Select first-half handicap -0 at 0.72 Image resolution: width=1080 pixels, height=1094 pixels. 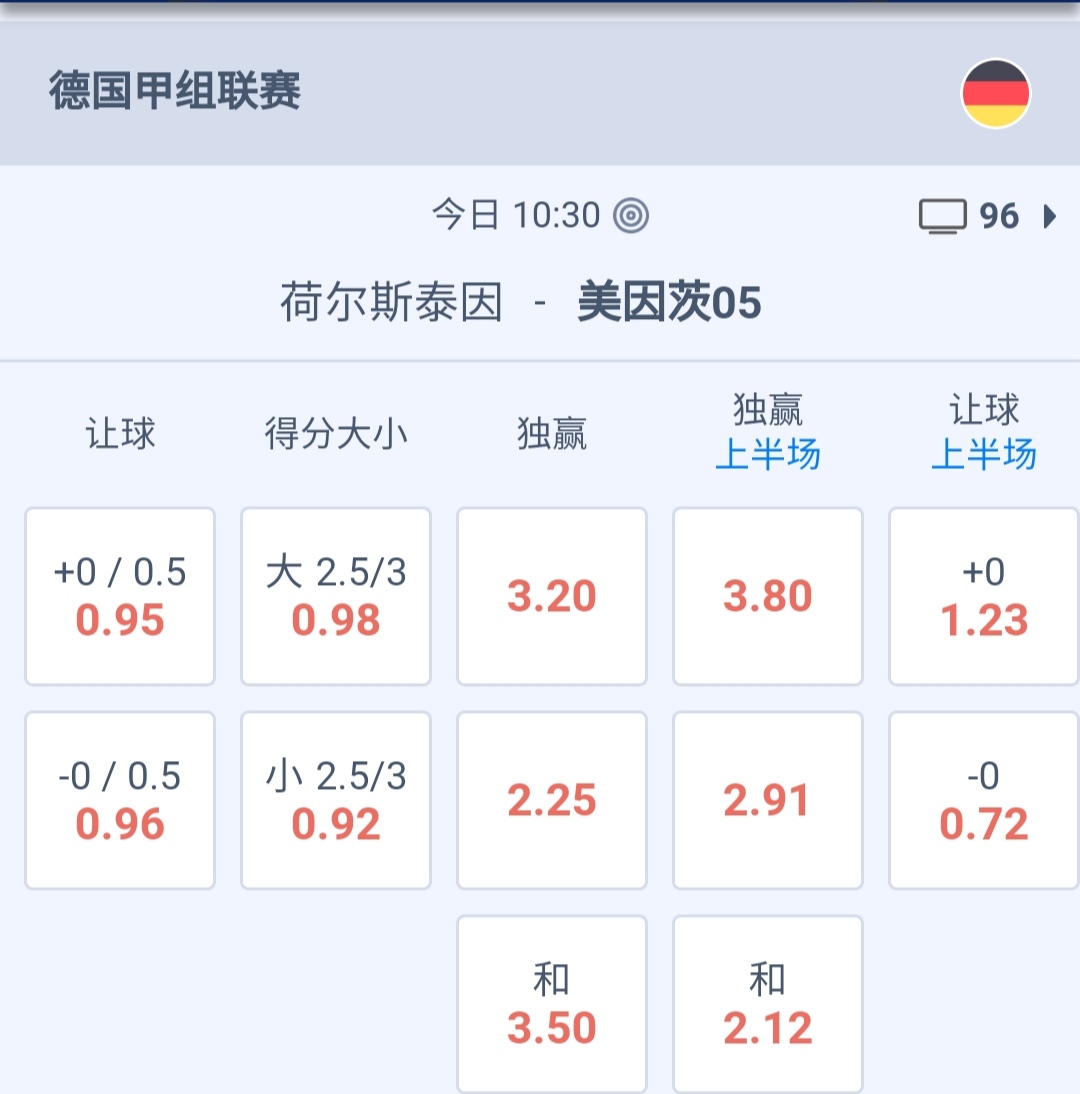pyautogui.click(x=984, y=800)
